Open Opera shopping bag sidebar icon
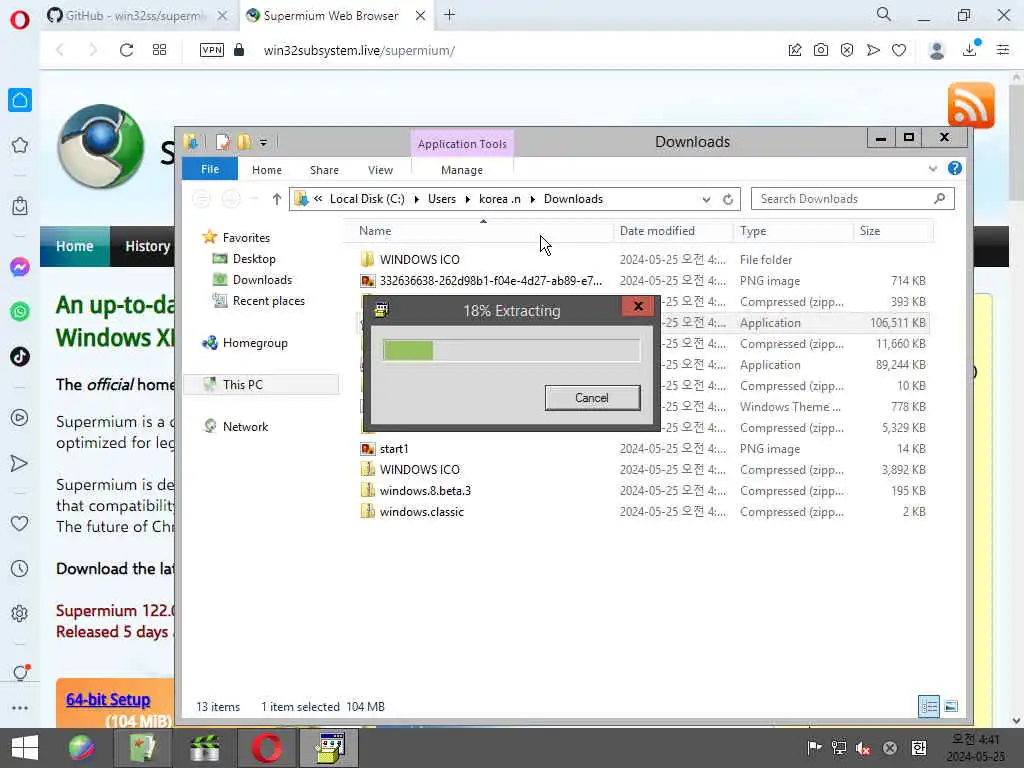This screenshot has height=768, width=1024. [20, 206]
